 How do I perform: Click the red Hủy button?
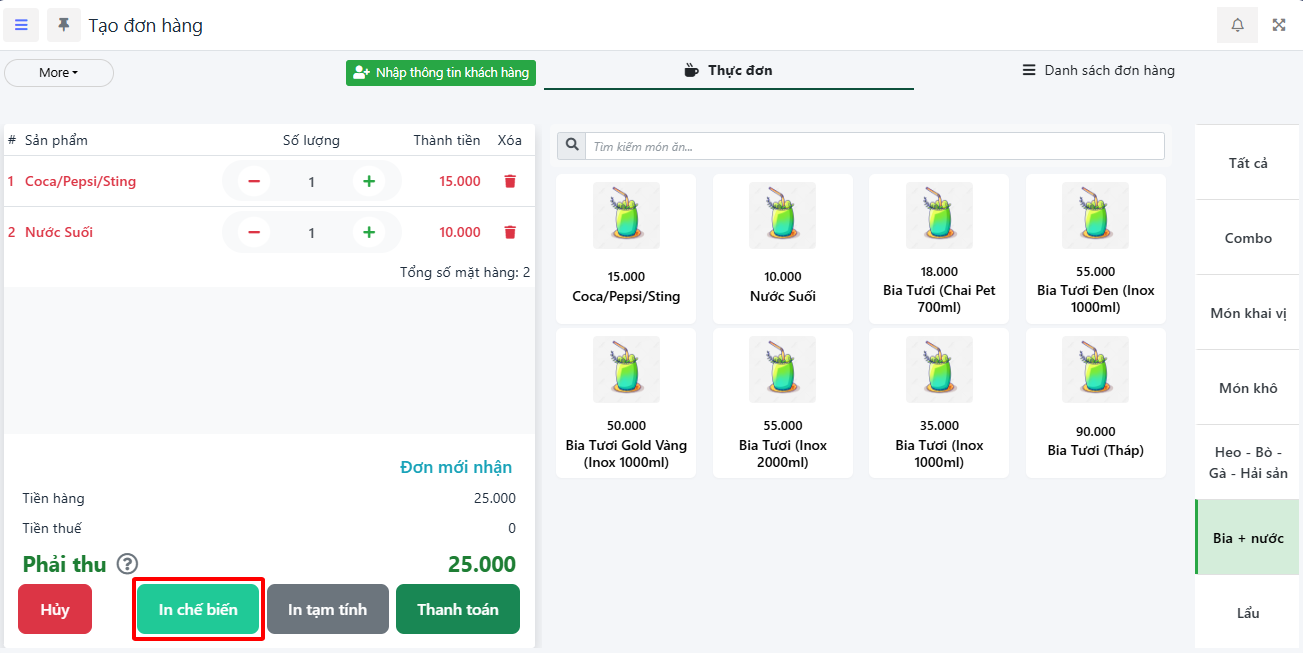(x=55, y=609)
